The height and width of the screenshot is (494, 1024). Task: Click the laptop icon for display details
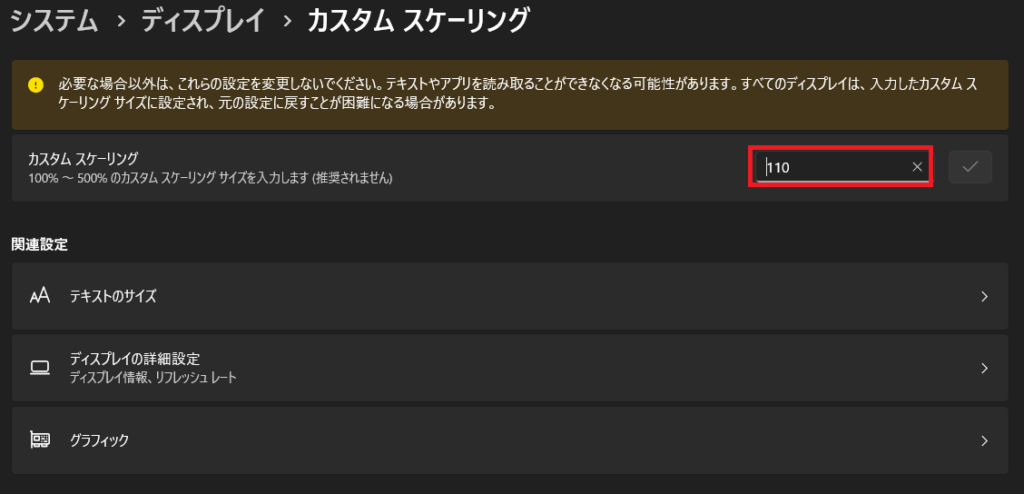pos(40,368)
